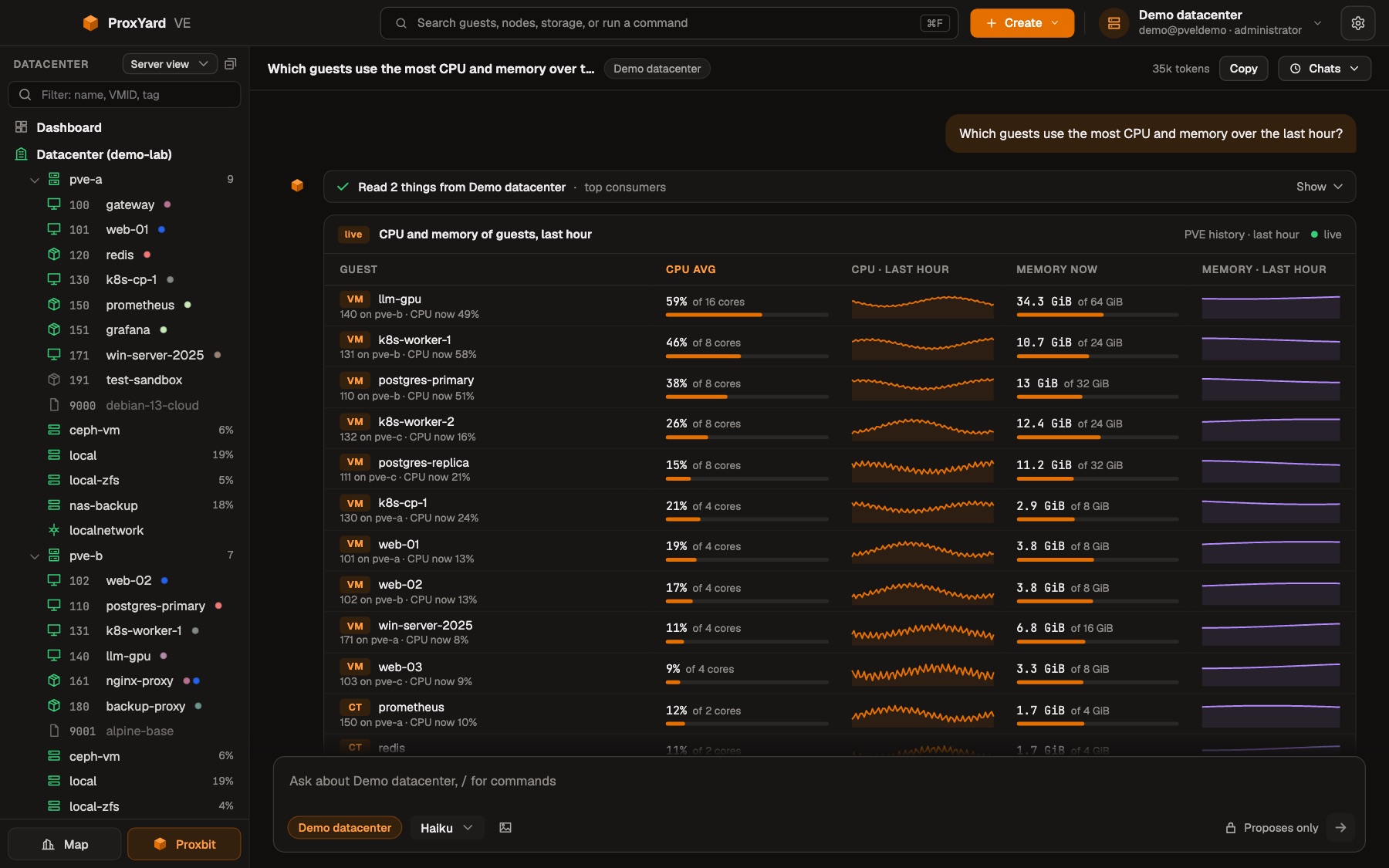Viewport: 1389px width, 868px height.
Task: Click the localnetwork SDN icon
Action: [54, 530]
